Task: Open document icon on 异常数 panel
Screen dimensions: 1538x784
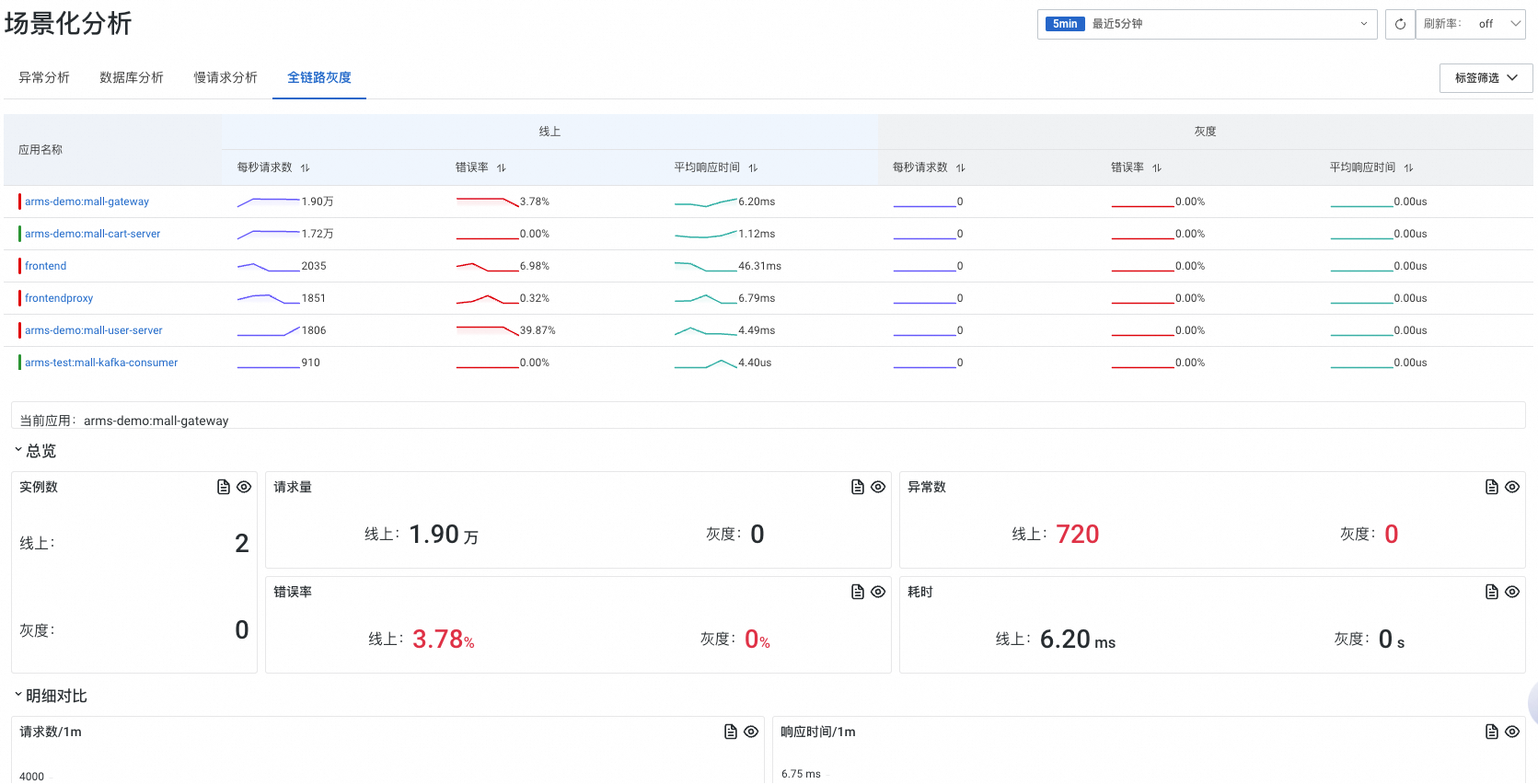Action: 1492,487
